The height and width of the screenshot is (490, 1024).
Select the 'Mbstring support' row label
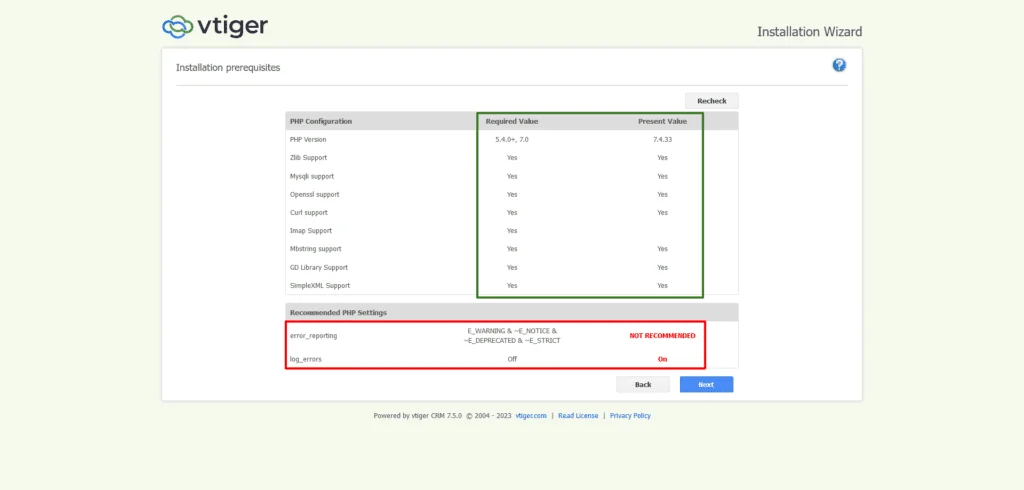pyautogui.click(x=315, y=249)
